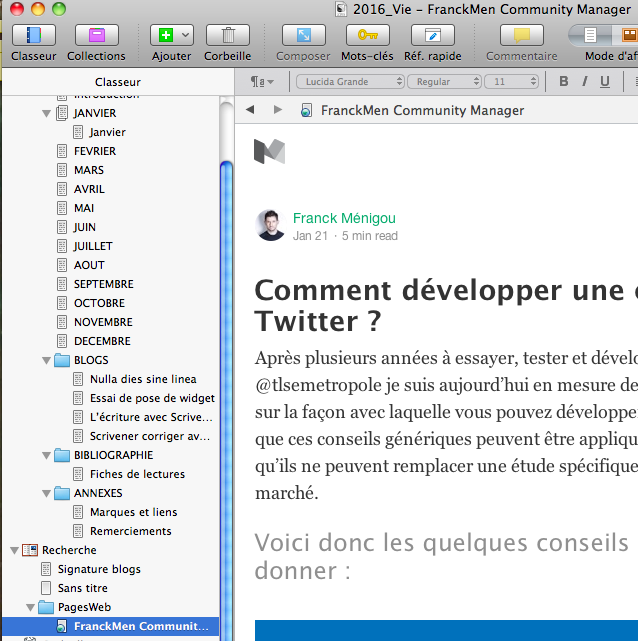Click the Classeur binder toolbar icon
This screenshot has width=638, height=641.
33,36
